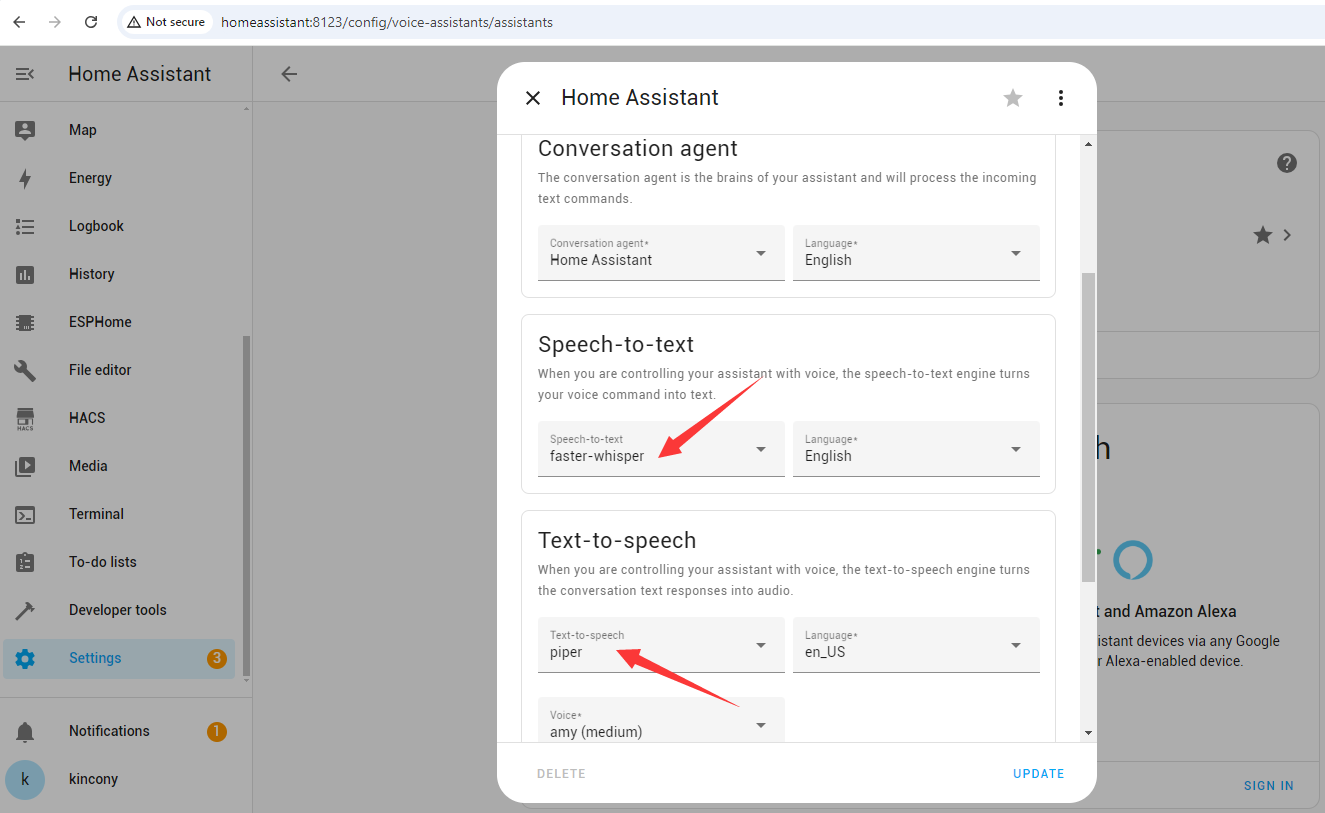
Task: Collapse the sidebar with the hamburger icon
Action: [x=25, y=74]
